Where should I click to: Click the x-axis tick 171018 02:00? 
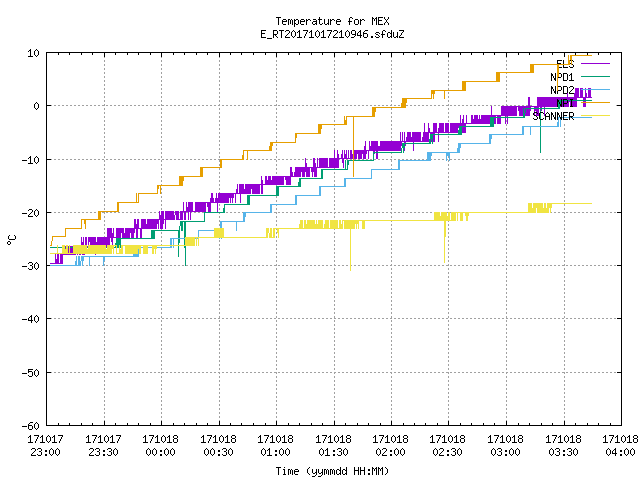point(391,445)
